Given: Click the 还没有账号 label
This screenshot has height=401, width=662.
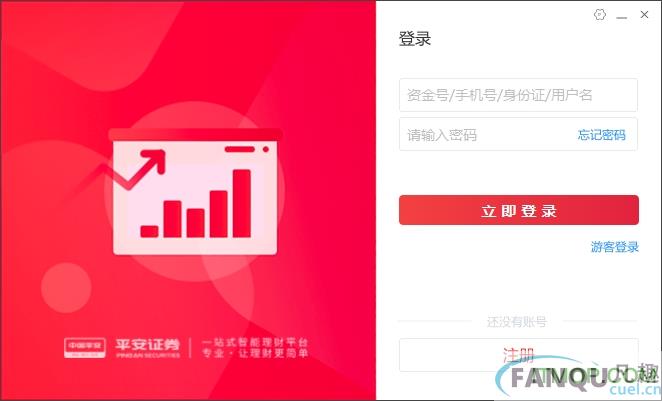Looking at the screenshot, I should [517, 322].
